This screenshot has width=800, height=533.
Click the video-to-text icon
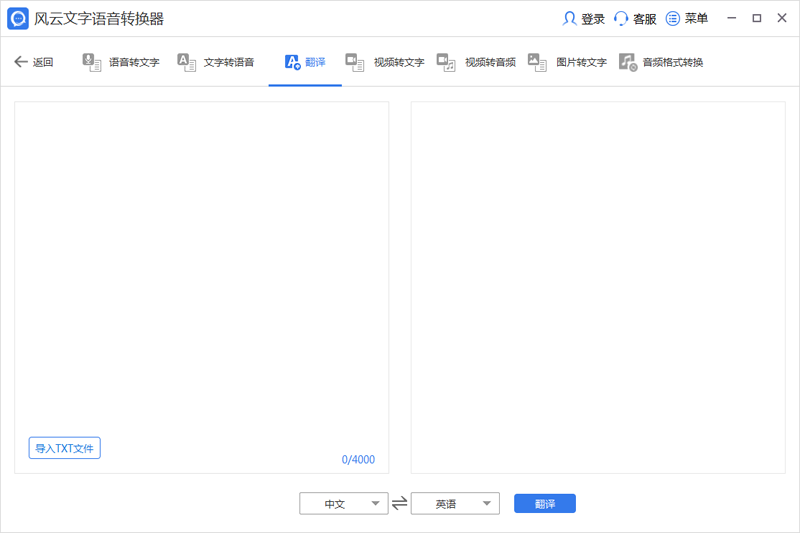pos(355,62)
